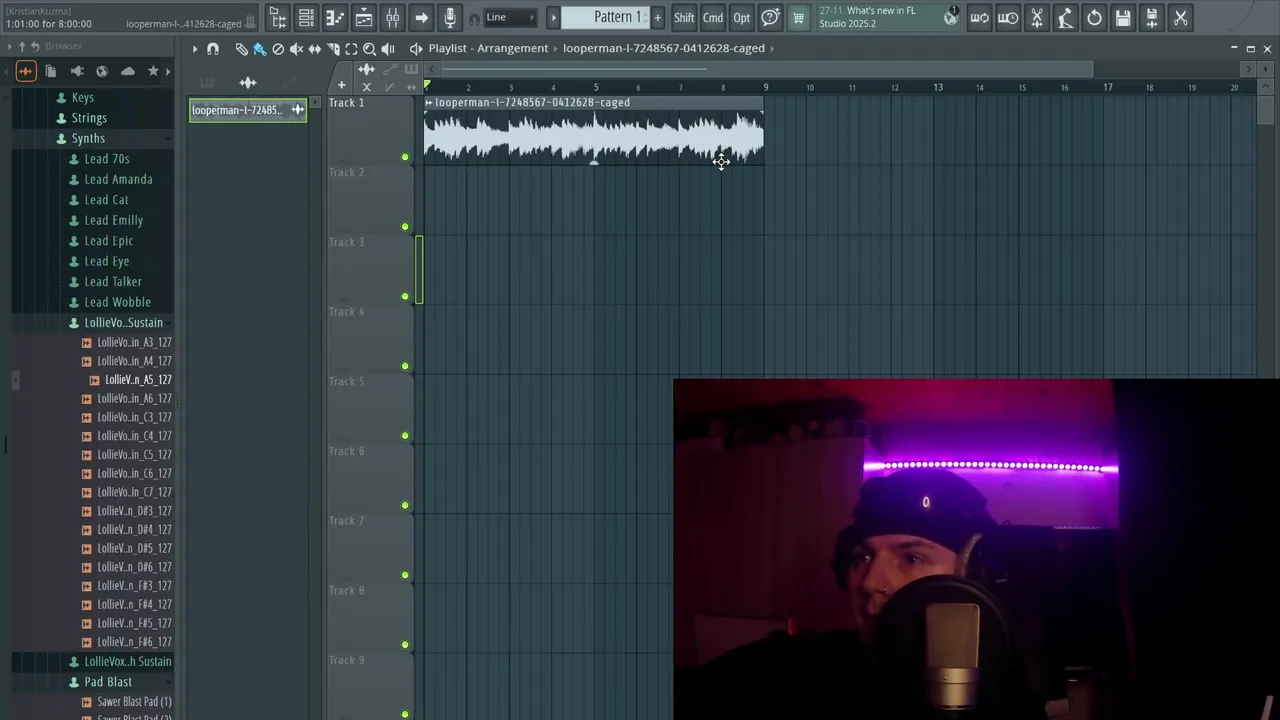Click the Cmd modifier button
Image resolution: width=1280 pixels, height=720 pixels.
pos(713,17)
